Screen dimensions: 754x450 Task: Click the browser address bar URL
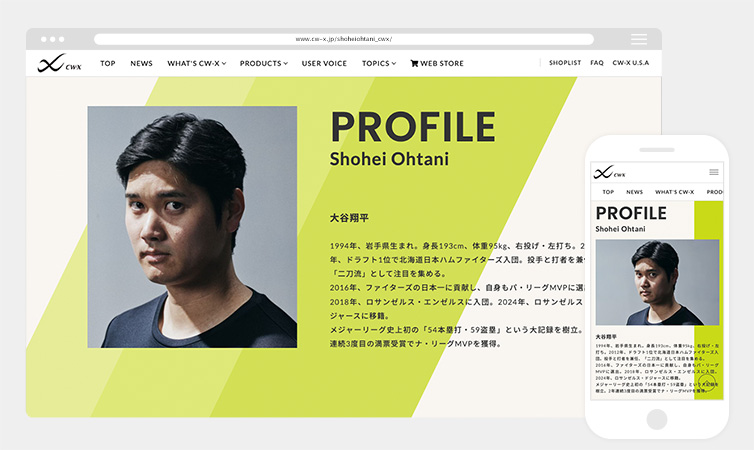tap(344, 39)
